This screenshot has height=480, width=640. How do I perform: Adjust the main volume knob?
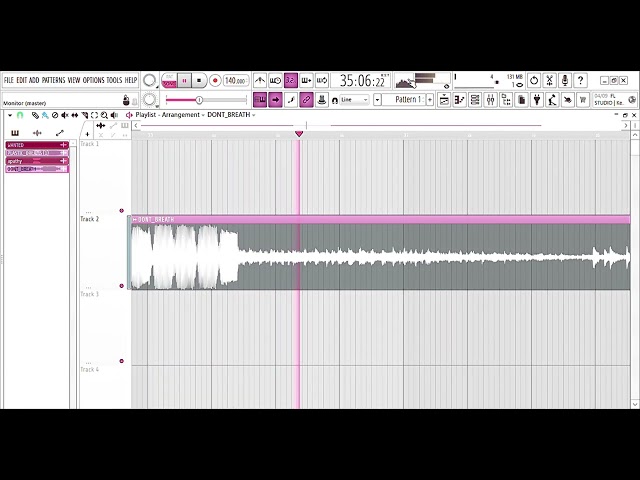(x=150, y=80)
